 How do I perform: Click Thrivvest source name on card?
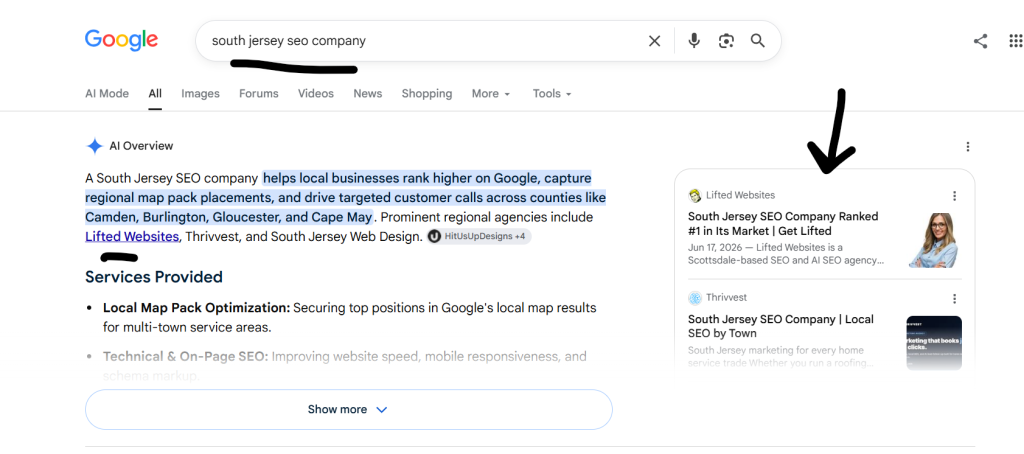[x=726, y=298]
